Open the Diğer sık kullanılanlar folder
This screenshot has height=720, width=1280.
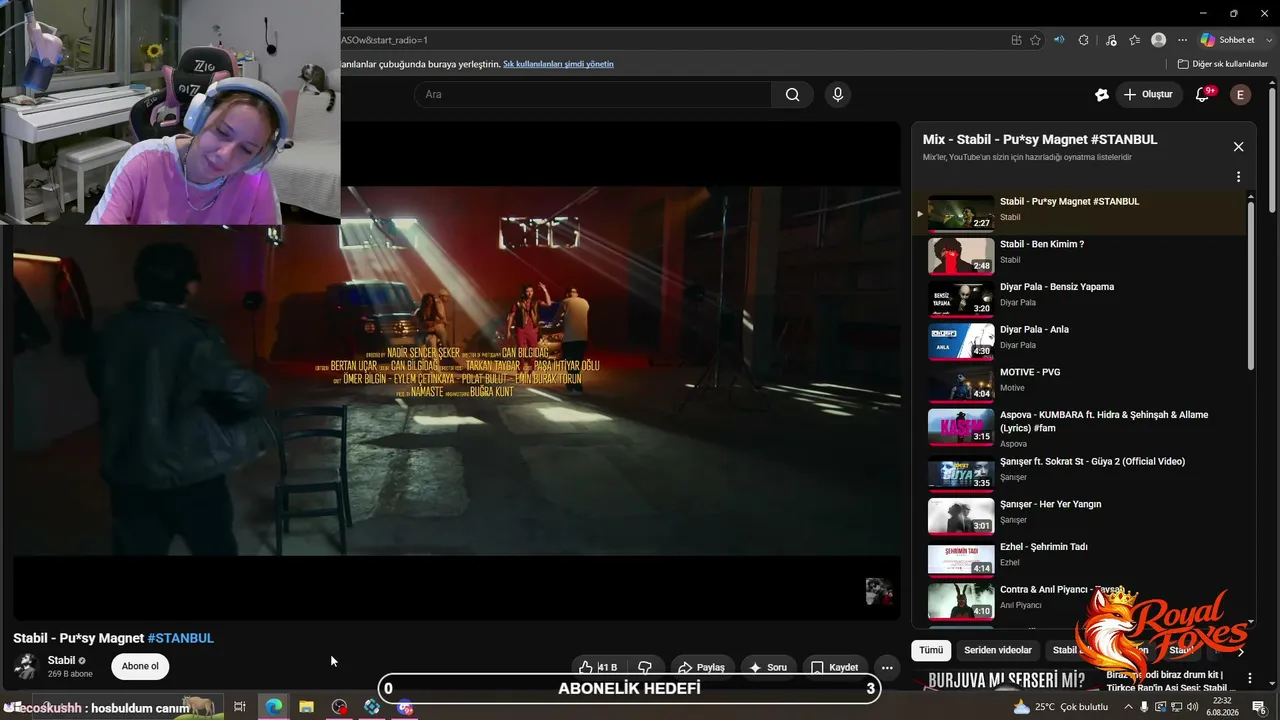tap(1222, 64)
